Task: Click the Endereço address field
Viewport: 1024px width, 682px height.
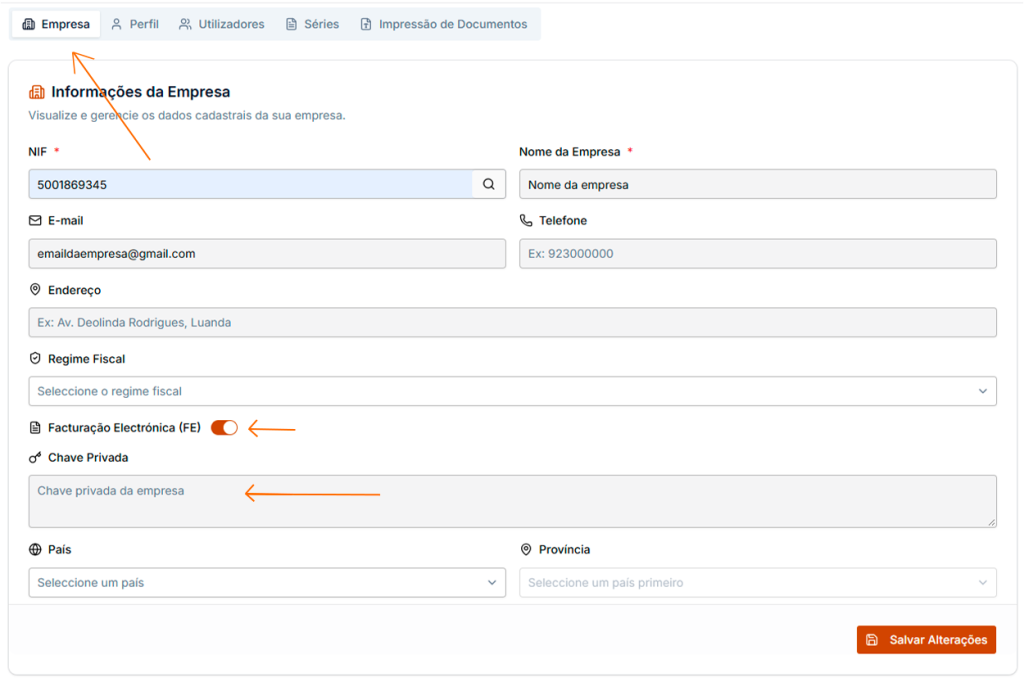Action: click(x=513, y=322)
